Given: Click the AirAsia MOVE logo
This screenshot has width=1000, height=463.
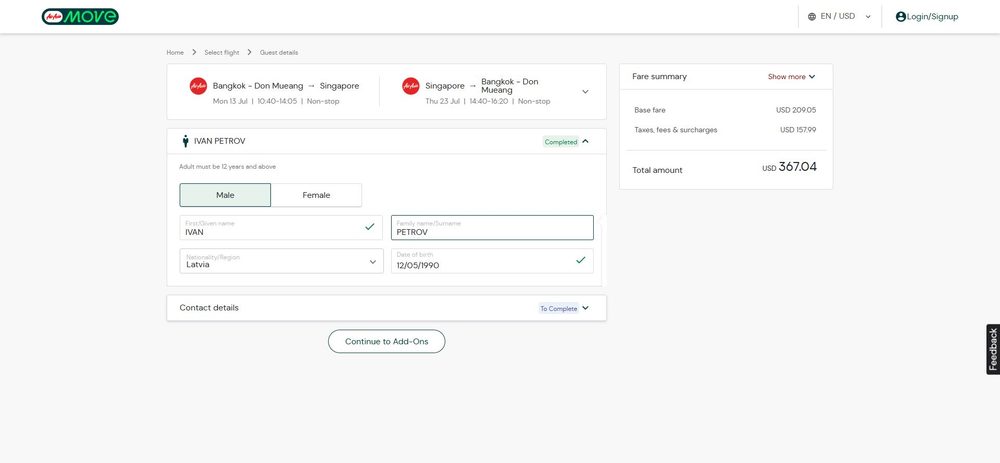Looking at the screenshot, I should 80,17.
